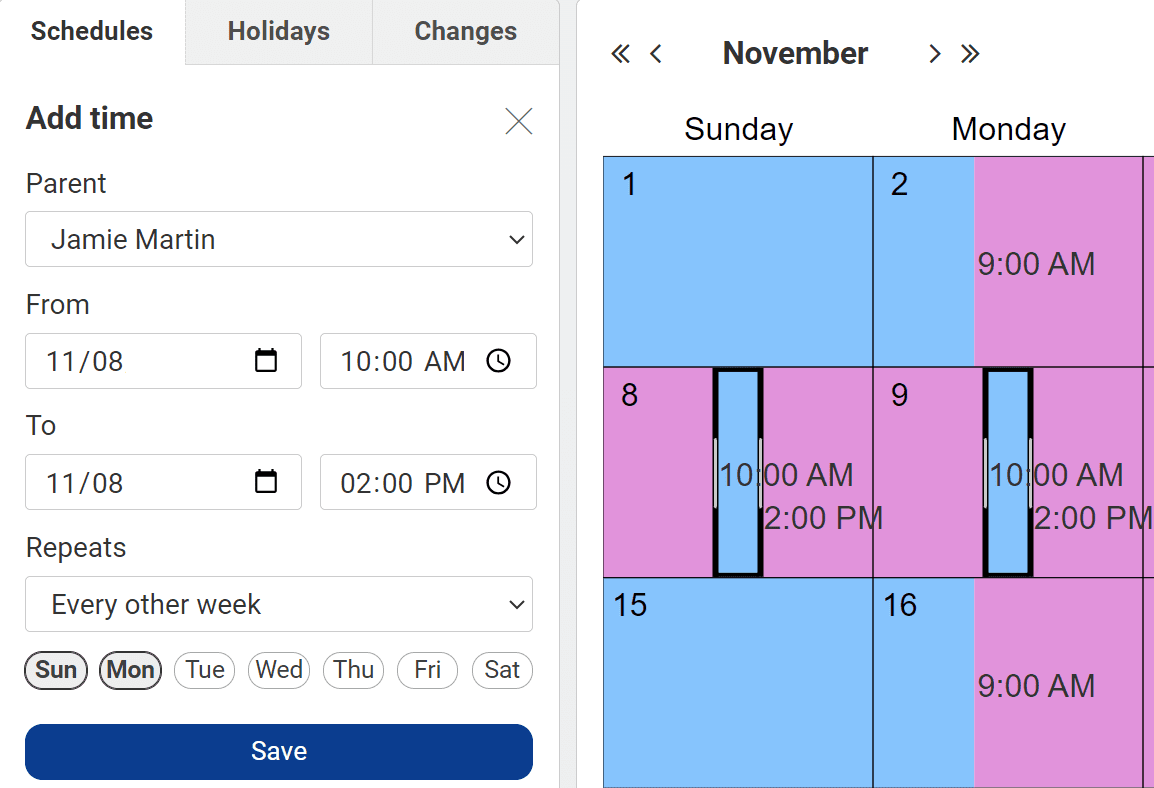The image size is (1154, 788).
Task: Open the From date calendar picker icon
Action: tap(266, 361)
